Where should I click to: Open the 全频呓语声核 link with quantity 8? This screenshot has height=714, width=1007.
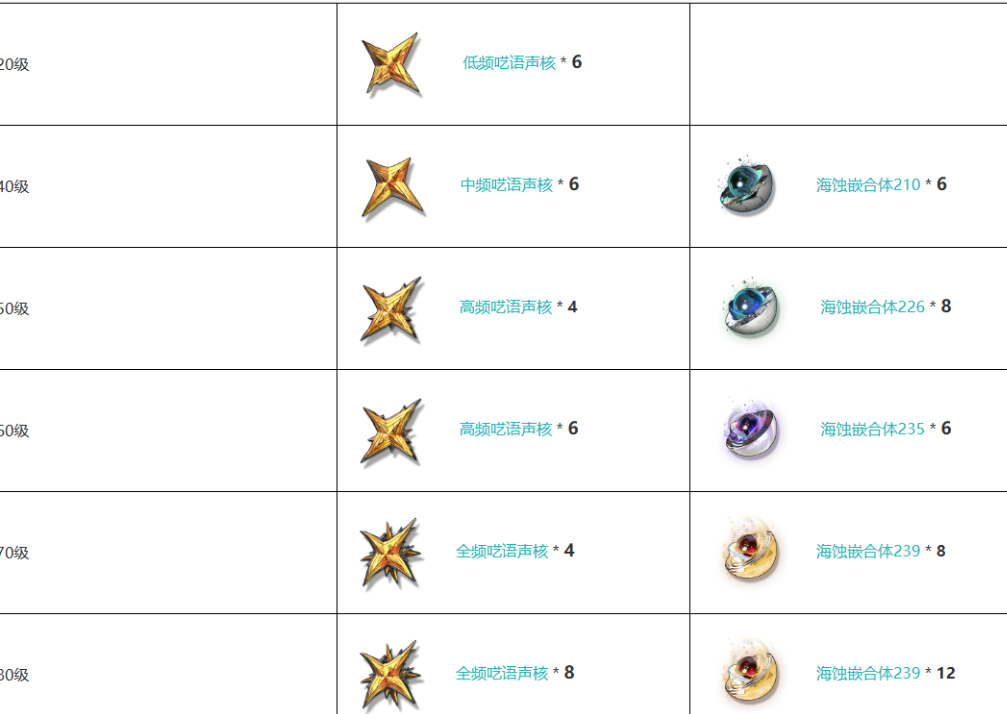tap(502, 673)
